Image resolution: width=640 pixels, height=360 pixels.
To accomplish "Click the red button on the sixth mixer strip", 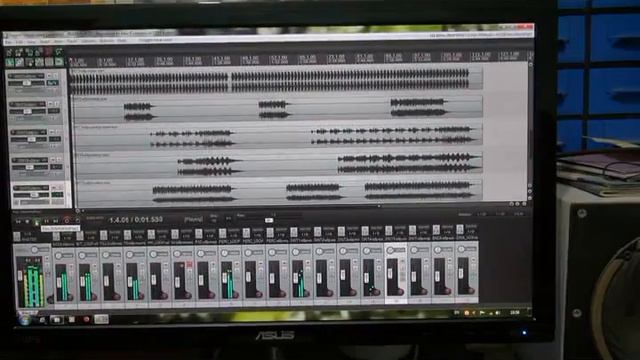I will click(189, 265).
